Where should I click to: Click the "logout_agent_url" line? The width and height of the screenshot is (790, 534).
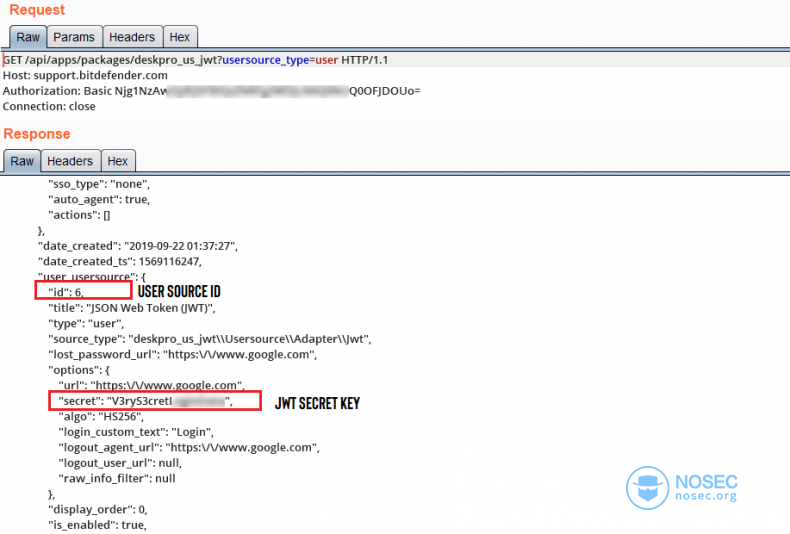pyautogui.click(x=189, y=448)
